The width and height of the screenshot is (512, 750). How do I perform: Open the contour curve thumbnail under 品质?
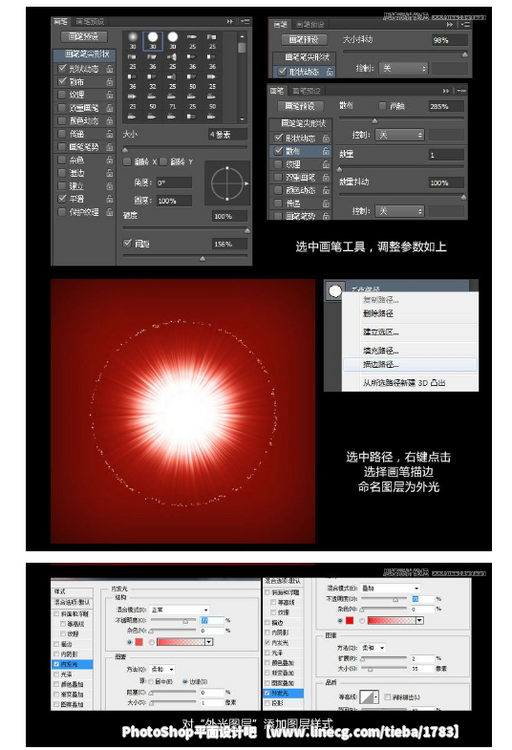[x=368, y=697]
